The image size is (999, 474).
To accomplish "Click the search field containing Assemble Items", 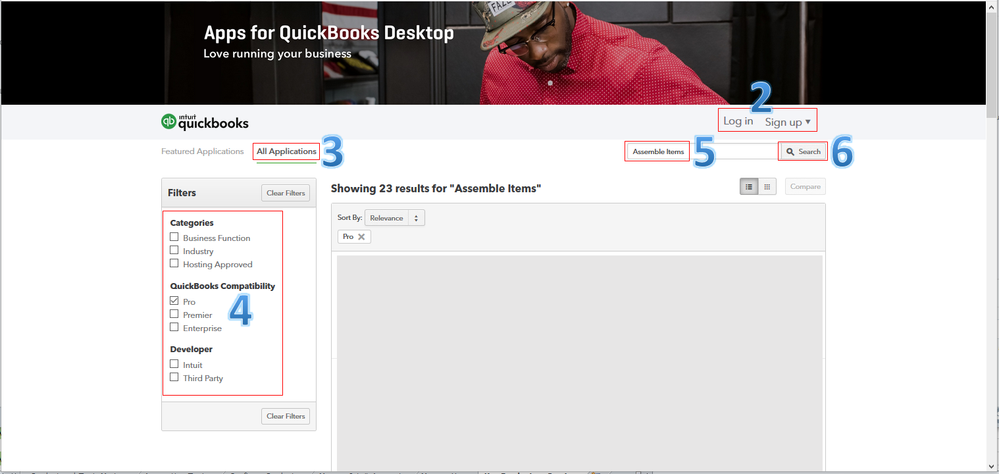I will click(702, 152).
